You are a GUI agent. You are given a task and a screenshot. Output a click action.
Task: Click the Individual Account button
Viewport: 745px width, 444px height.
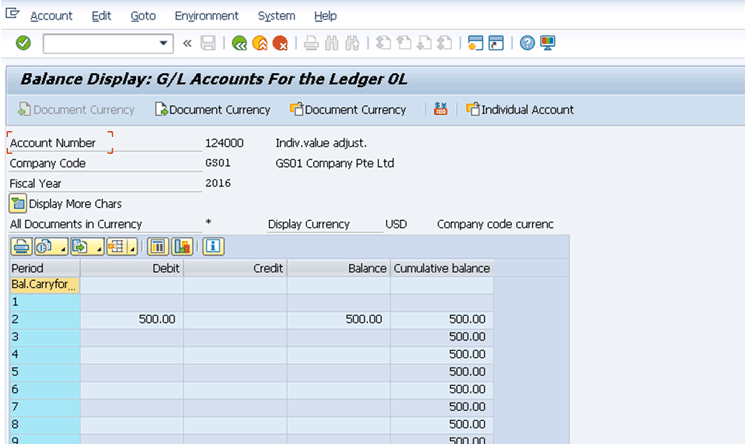tap(520, 110)
